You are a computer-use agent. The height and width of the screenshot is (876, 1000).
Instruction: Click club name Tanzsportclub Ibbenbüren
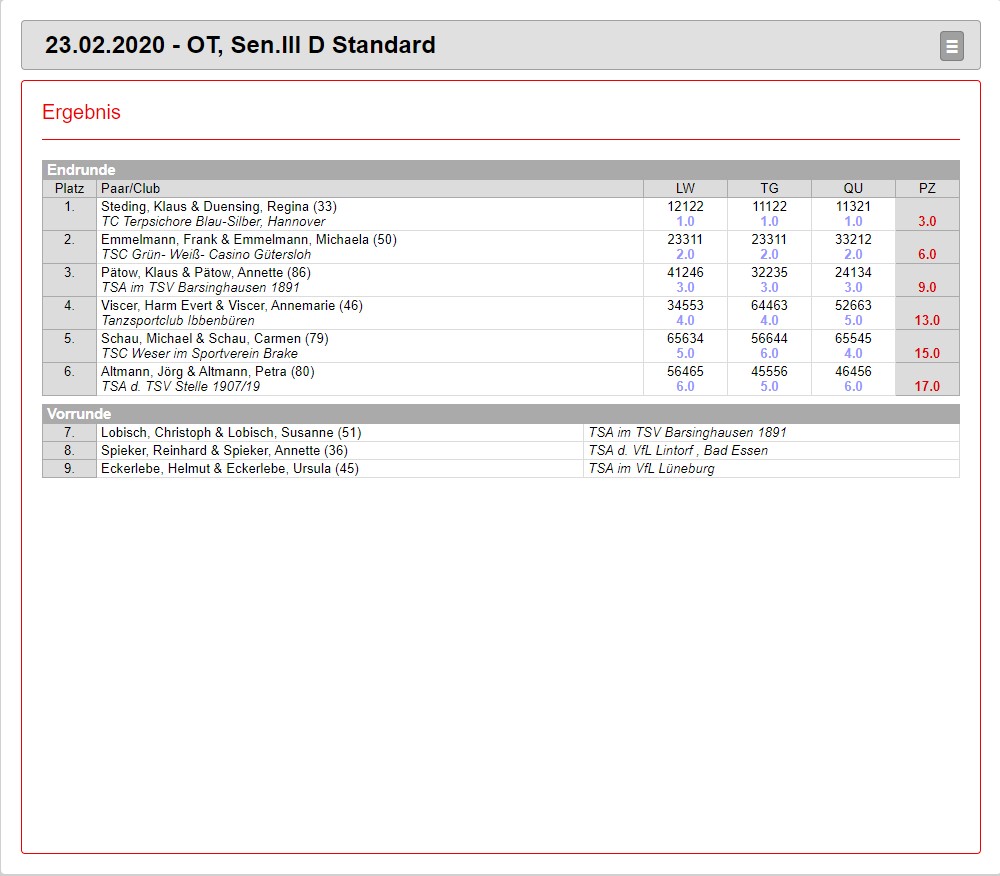[x=178, y=321]
